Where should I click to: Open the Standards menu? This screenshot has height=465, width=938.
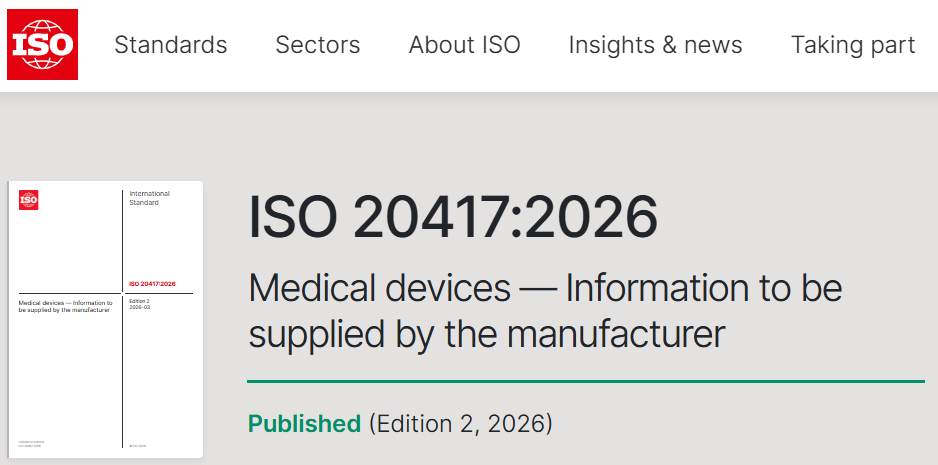click(170, 45)
